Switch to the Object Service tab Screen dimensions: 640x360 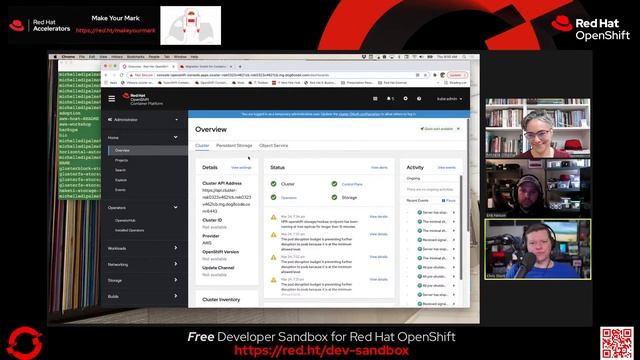(x=273, y=146)
